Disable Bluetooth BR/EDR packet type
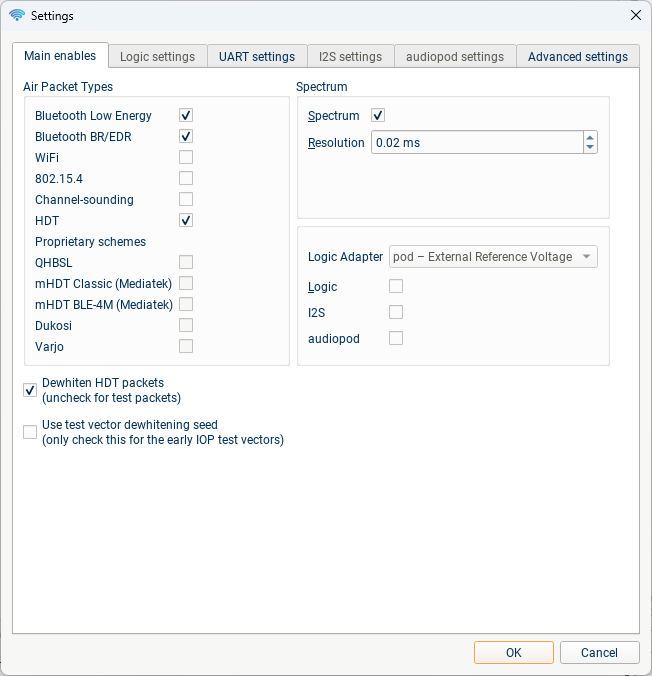The height and width of the screenshot is (676, 652). [186, 136]
